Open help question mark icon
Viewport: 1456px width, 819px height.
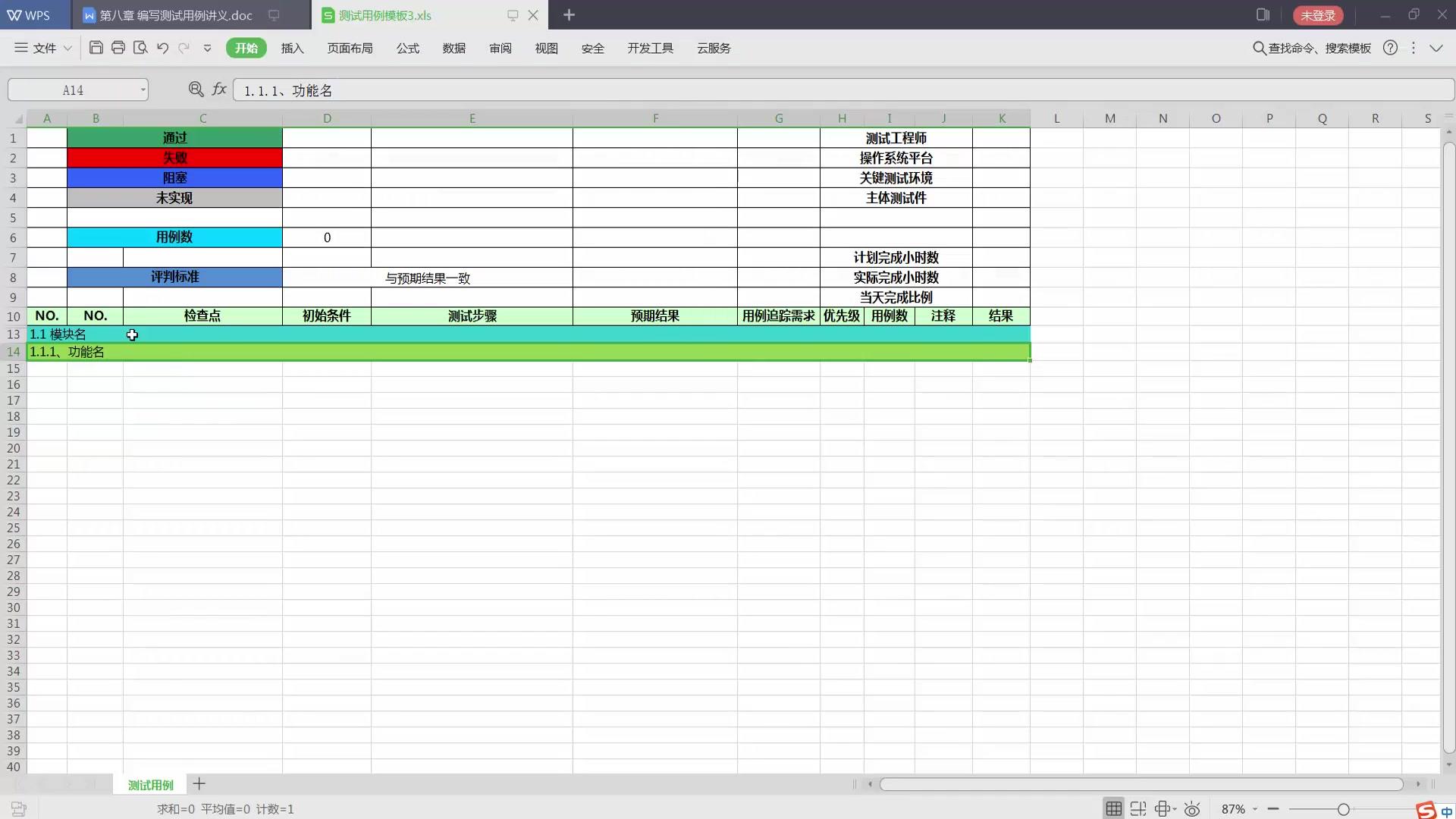click(x=1390, y=48)
